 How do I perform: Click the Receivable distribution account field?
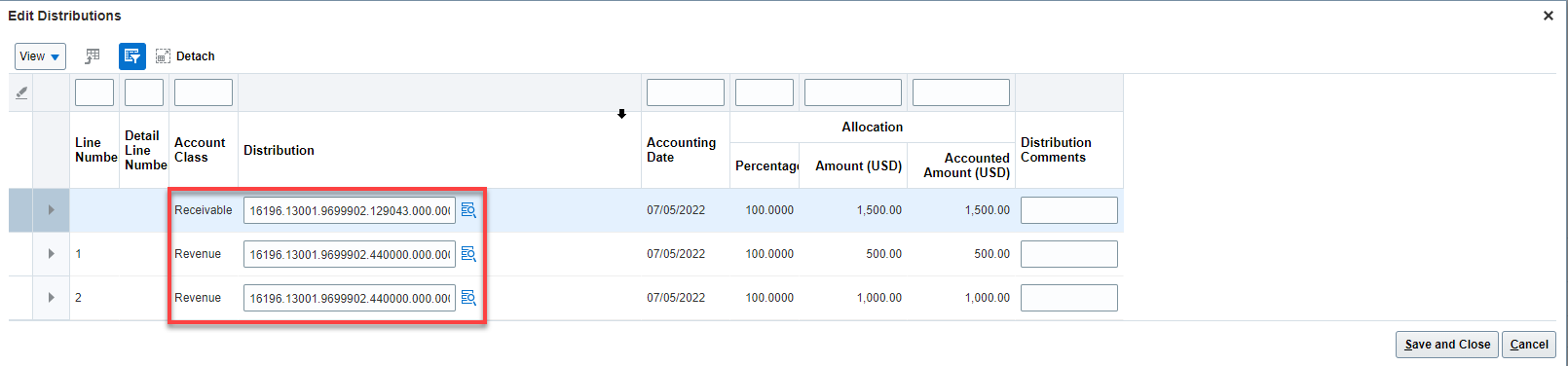(350, 210)
